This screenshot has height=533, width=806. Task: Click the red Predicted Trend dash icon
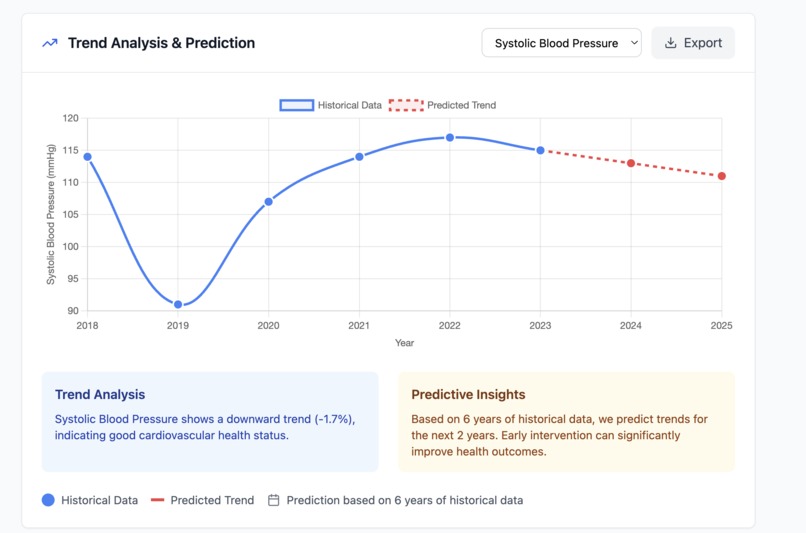coord(157,500)
